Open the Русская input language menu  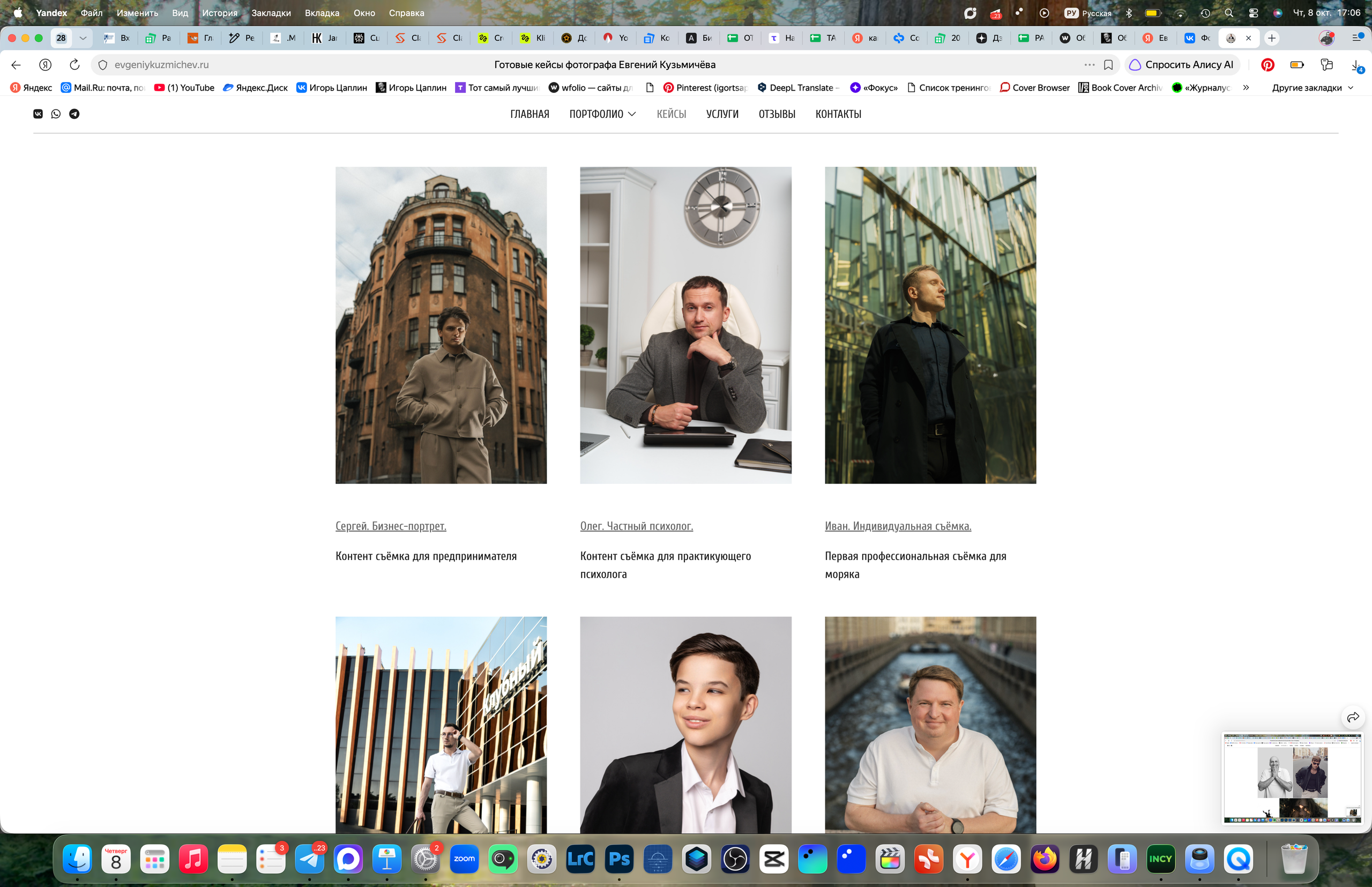click(x=1088, y=13)
